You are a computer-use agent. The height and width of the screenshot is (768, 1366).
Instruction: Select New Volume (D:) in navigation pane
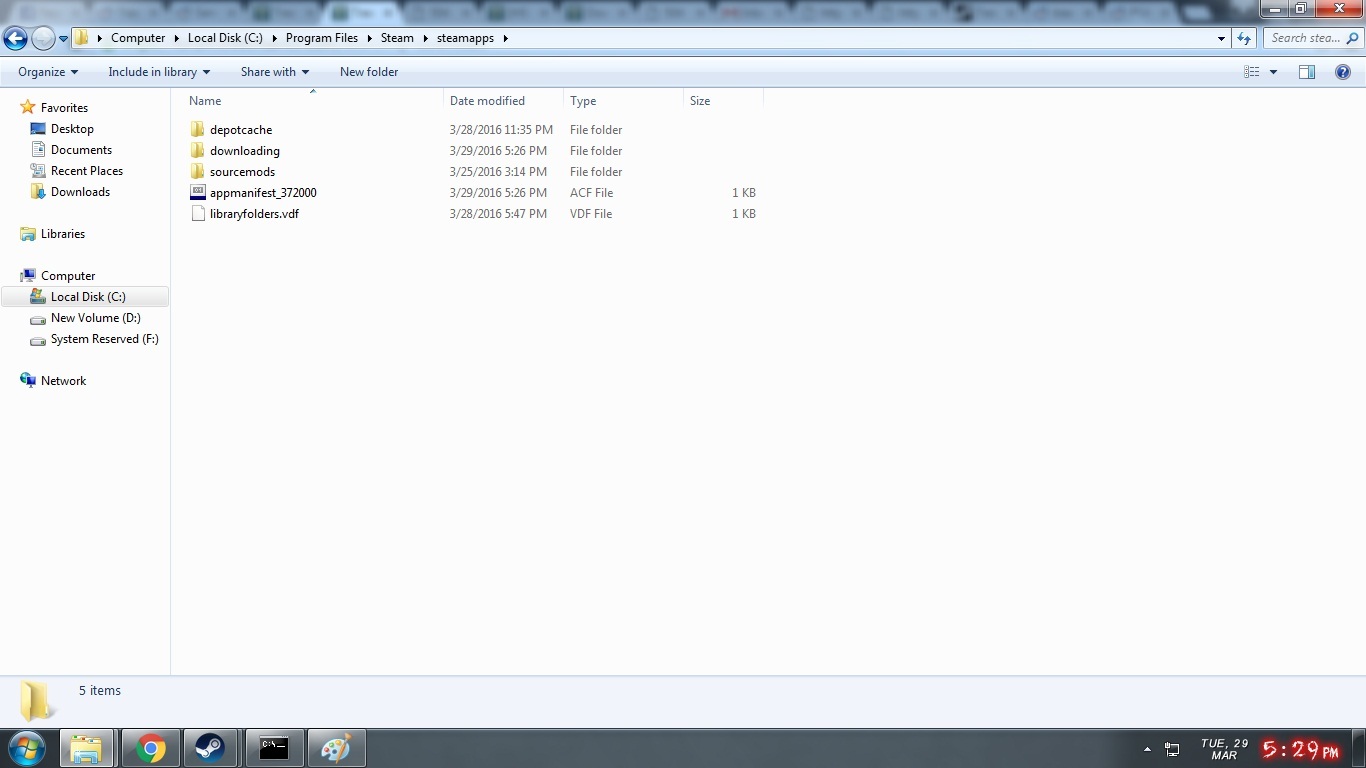point(95,318)
